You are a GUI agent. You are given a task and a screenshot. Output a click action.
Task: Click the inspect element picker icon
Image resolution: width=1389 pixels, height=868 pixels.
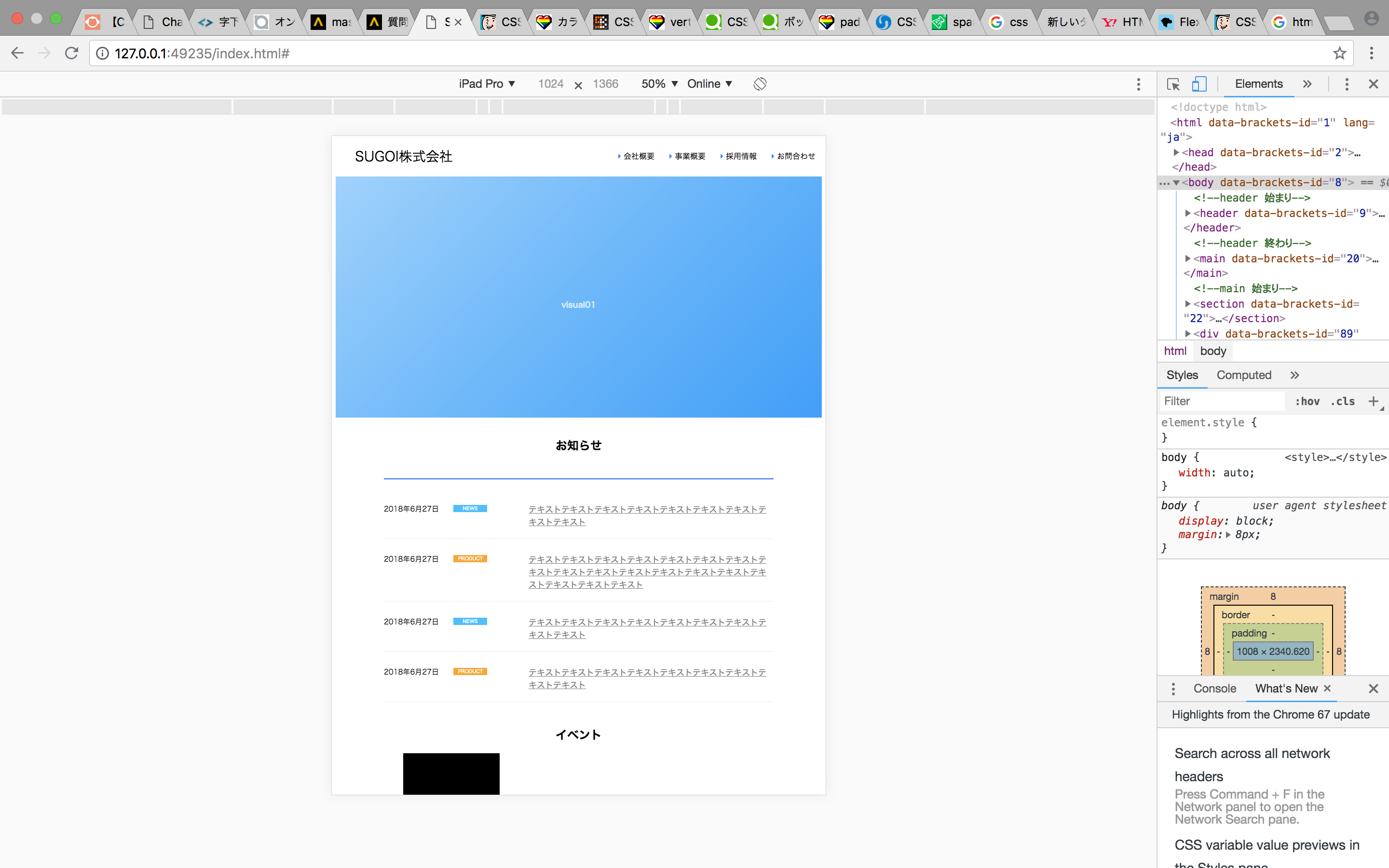[x=1173, y=84]
